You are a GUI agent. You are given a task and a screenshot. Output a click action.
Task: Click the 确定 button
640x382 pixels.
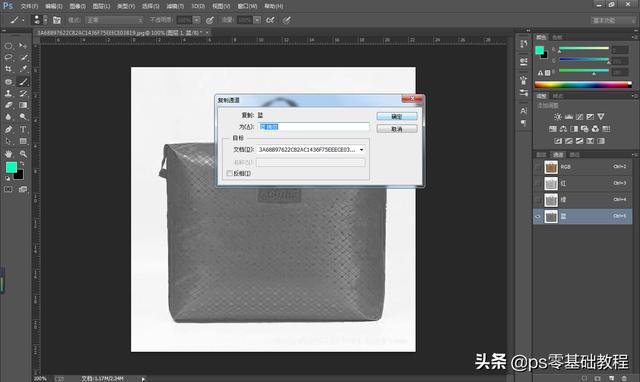coord(397,117)
